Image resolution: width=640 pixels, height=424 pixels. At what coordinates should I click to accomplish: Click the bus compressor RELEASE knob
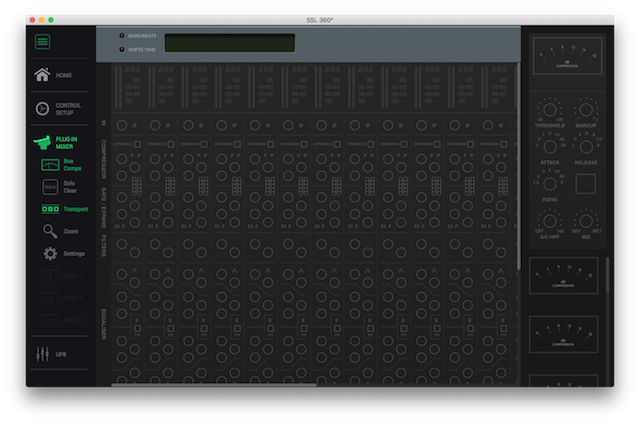tap(586, 147)
